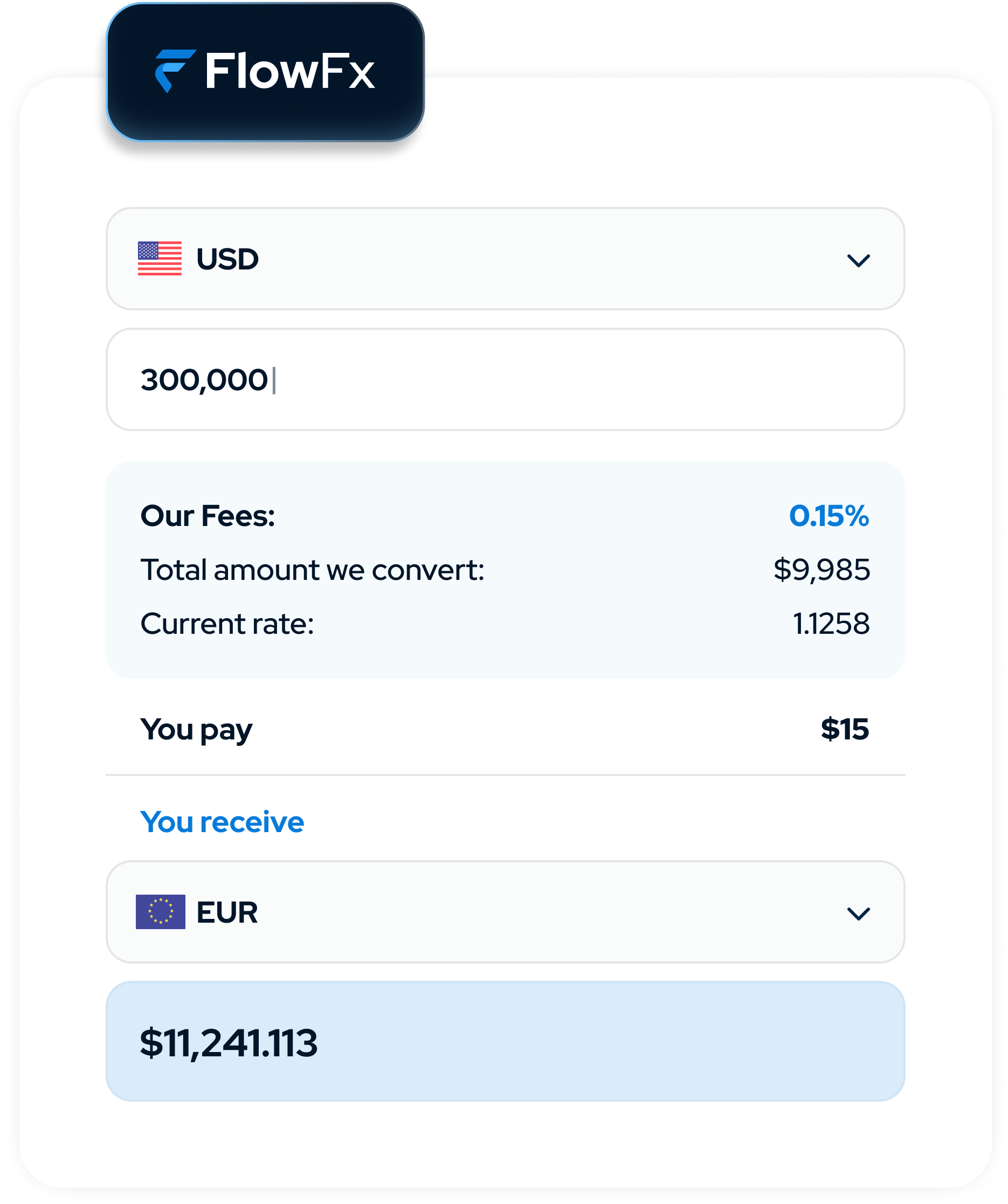The image size is (1008, 1204).
Task: Click the US flag icon
Action: (x=160, y=259)
